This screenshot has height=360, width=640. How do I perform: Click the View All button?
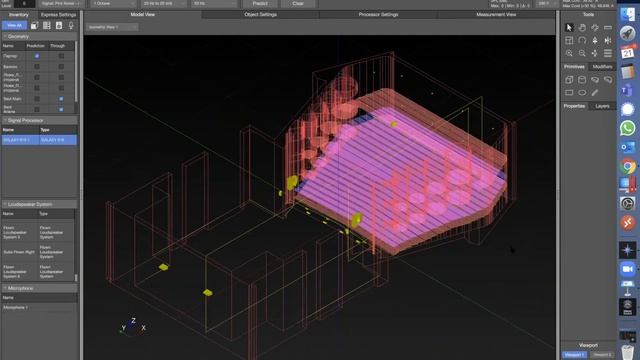tap(15, 26)
